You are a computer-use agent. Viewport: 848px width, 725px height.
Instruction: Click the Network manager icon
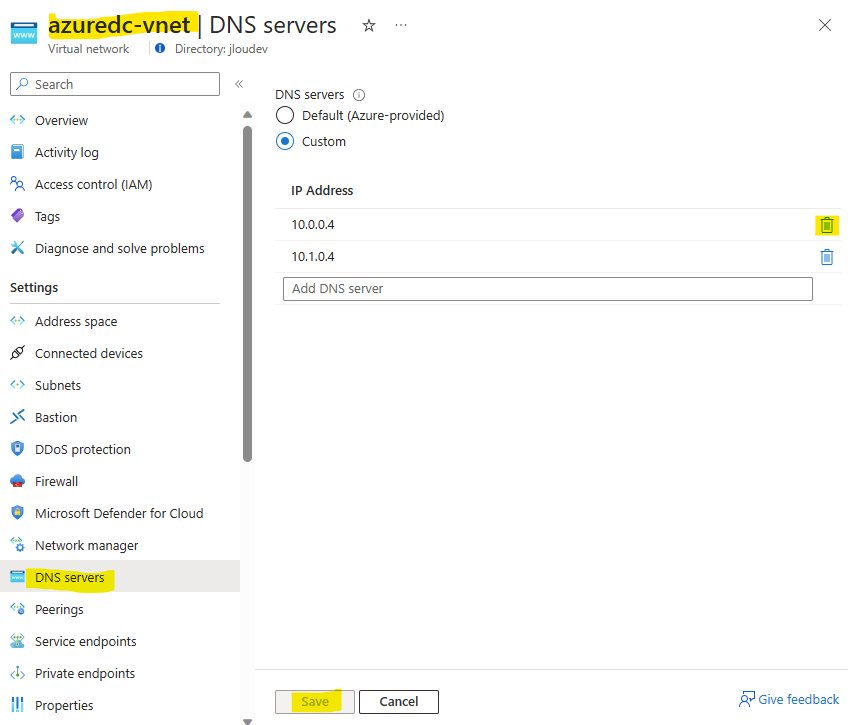click(x=17, y=544)
